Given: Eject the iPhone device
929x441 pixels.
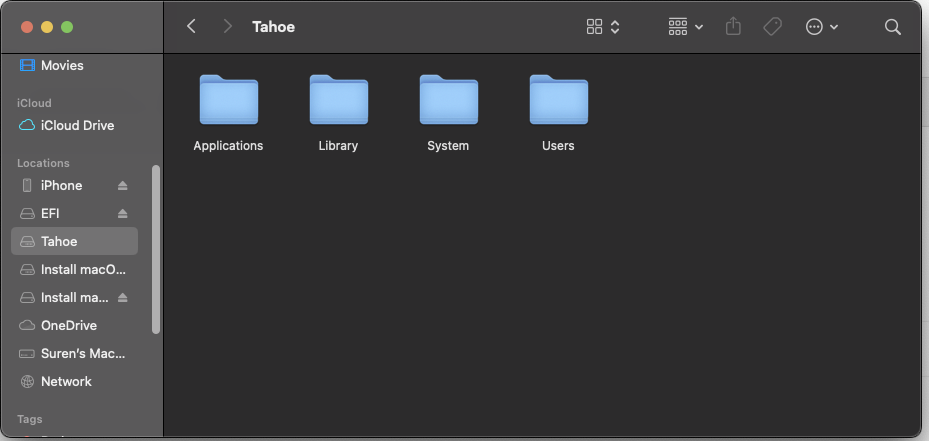Looking at the screenshot, I should [x=123, y=186].
